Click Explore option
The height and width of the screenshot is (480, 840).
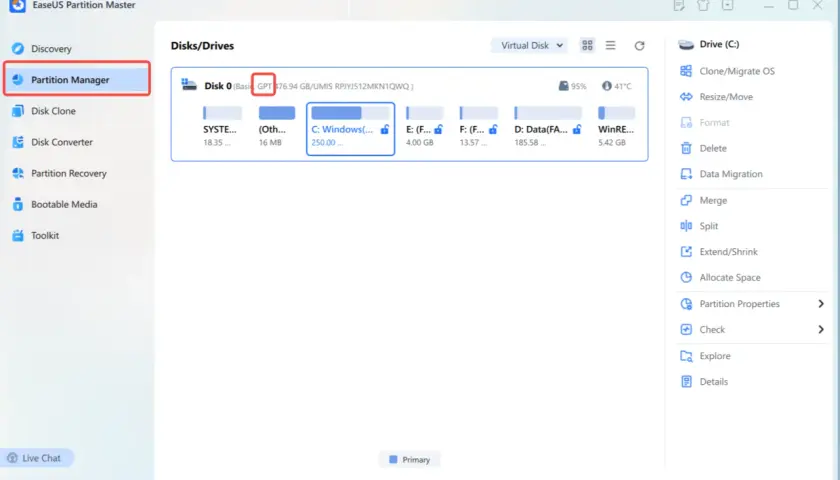pos(715,355)
